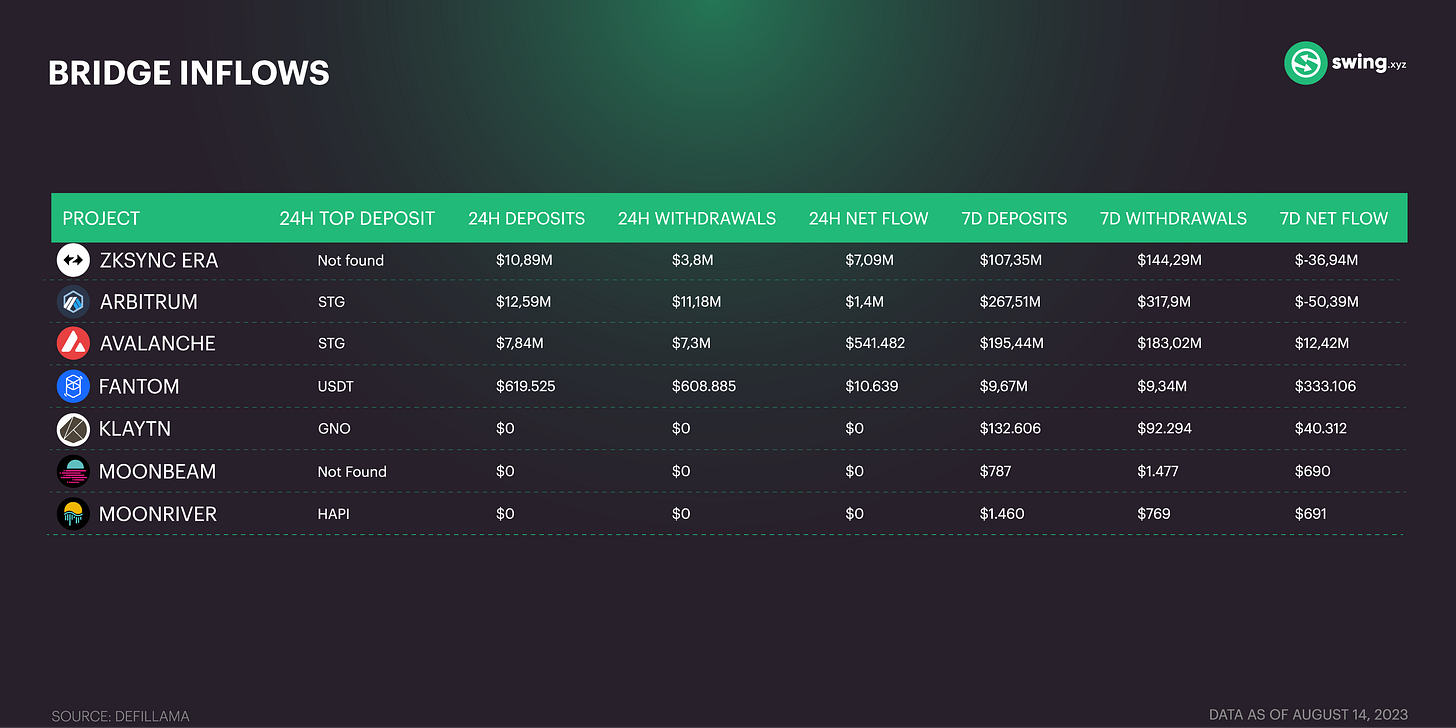This screenshot has height=728, width=1456.
Task: Click the $608.885 withdrawals value
Action: (x=704, y=386)
